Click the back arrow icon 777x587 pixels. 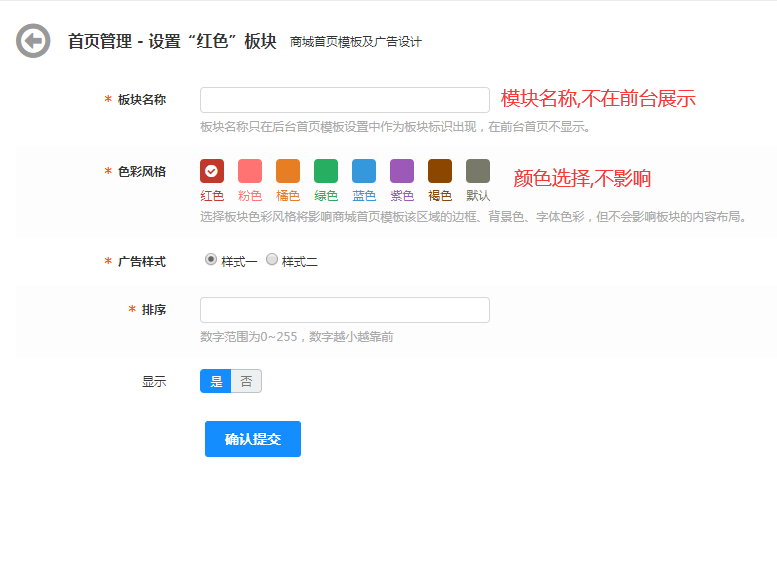point(33,41)
